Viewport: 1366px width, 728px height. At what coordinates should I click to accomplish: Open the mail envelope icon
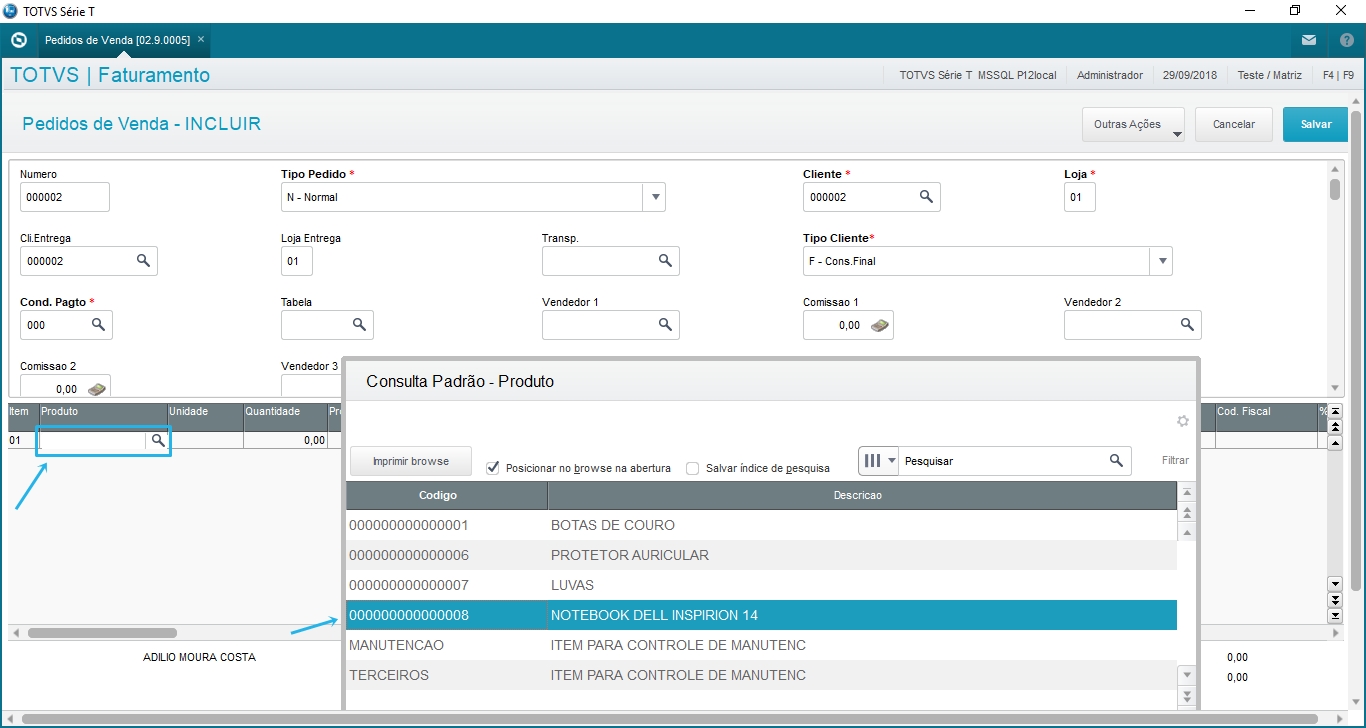click(x=1309, y=40)
